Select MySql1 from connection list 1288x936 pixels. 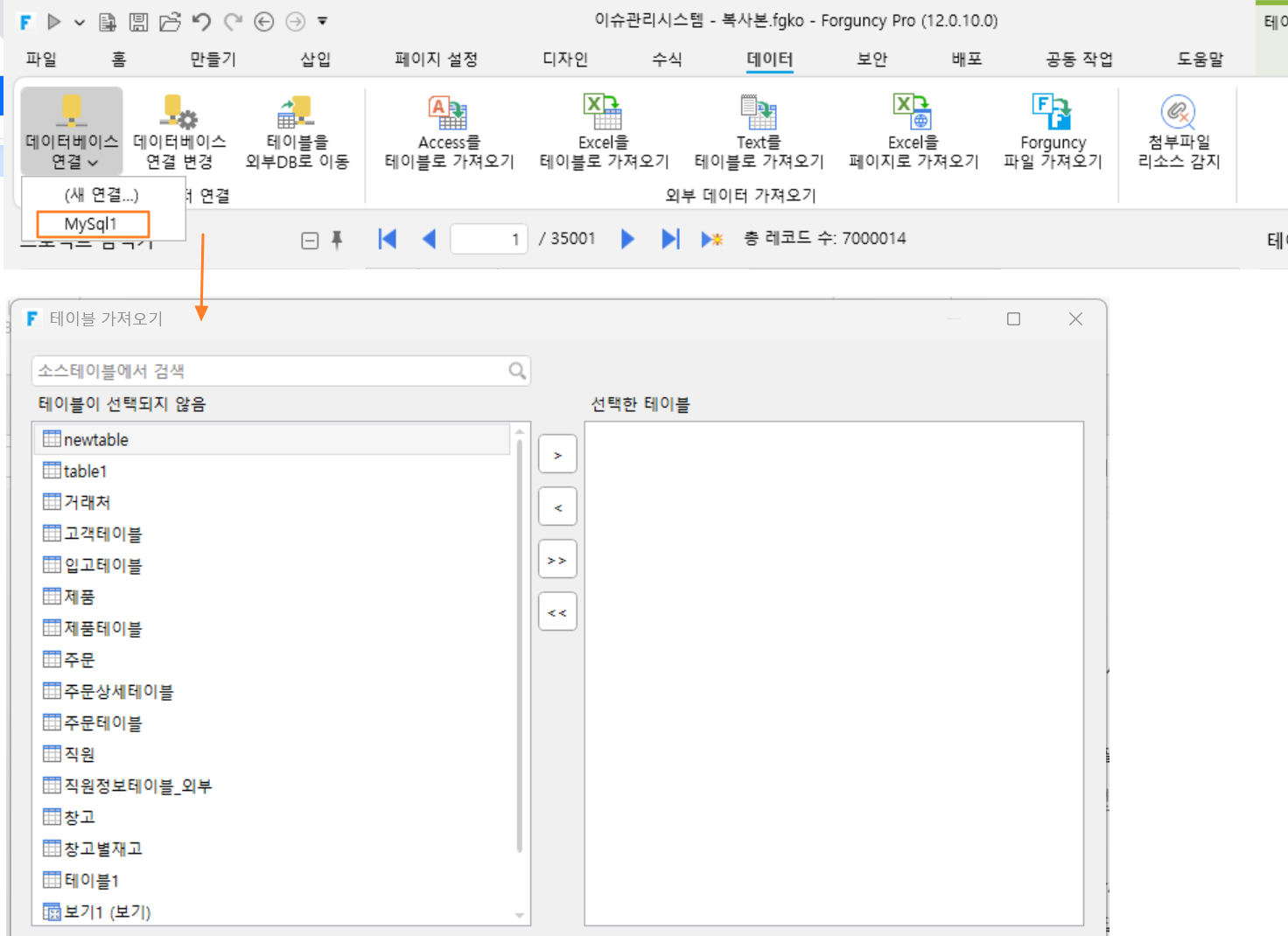pyautogui.click(x=93, y=224)
